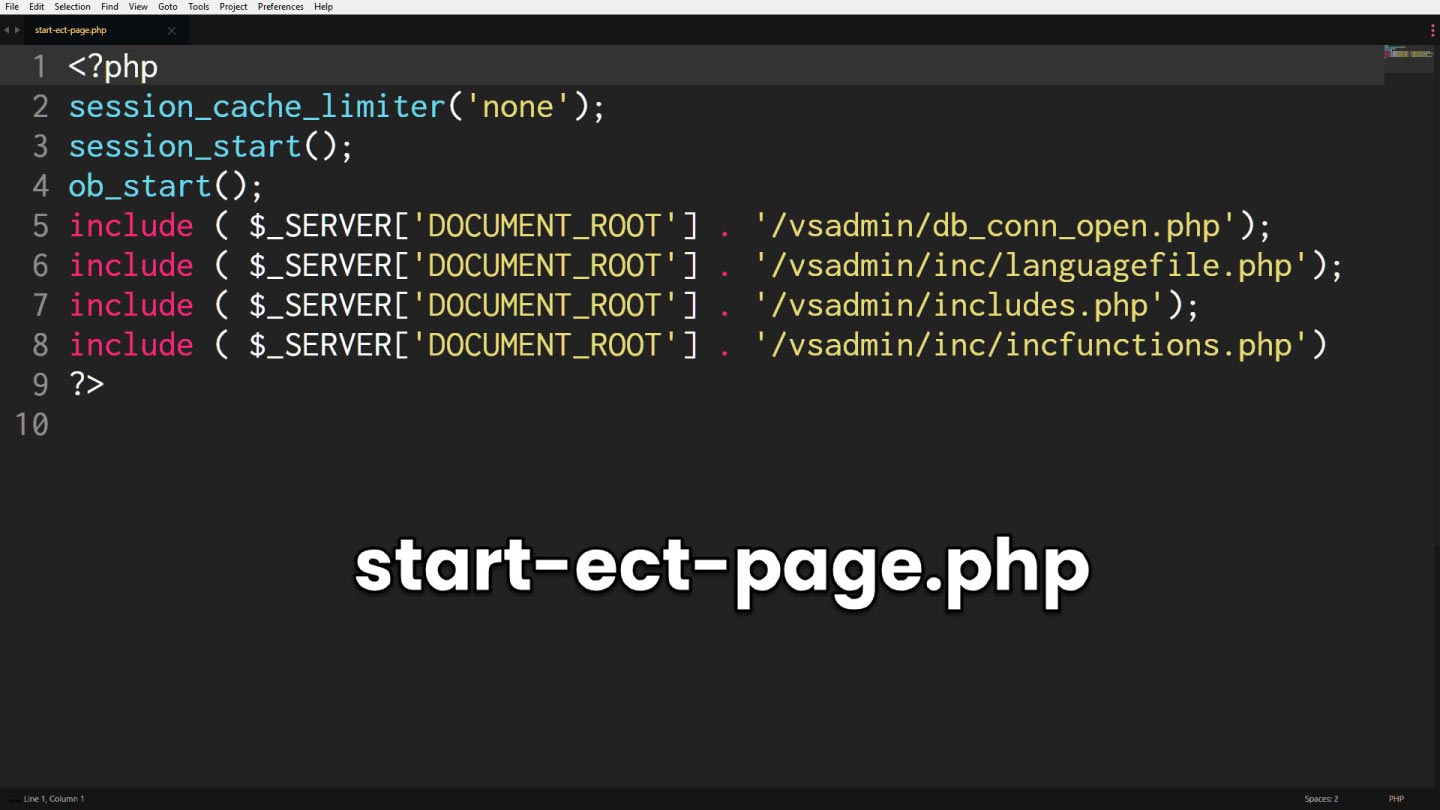
Task: Open the Tools menu
Action: pos(199,7)
